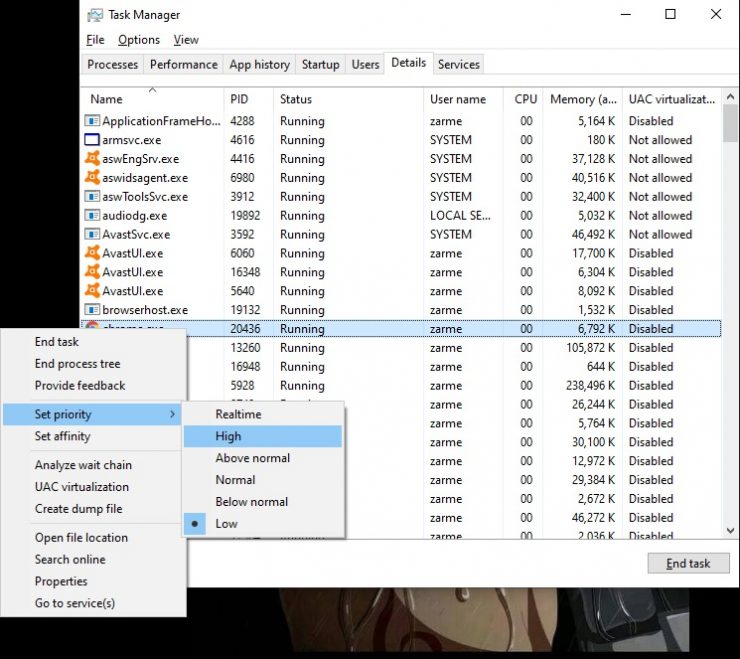Open the File menu
The width and height of the screenshot is (740, 659).
click(95, 40)
